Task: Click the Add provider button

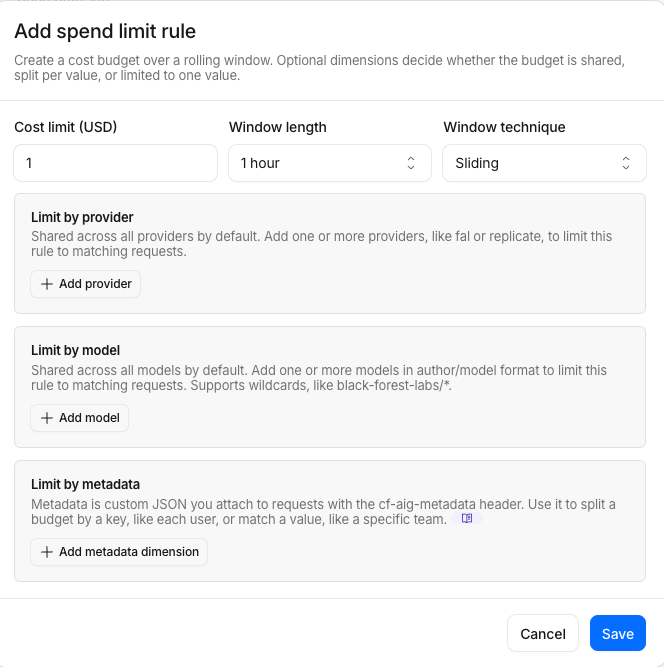Action: (x=85, y=284)
